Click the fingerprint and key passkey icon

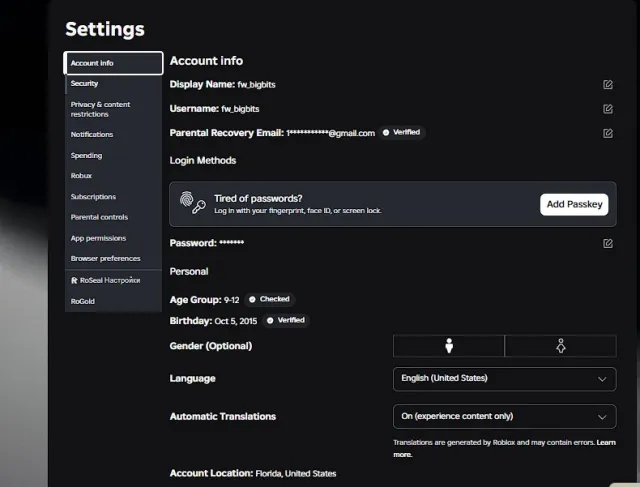[193, 202]
